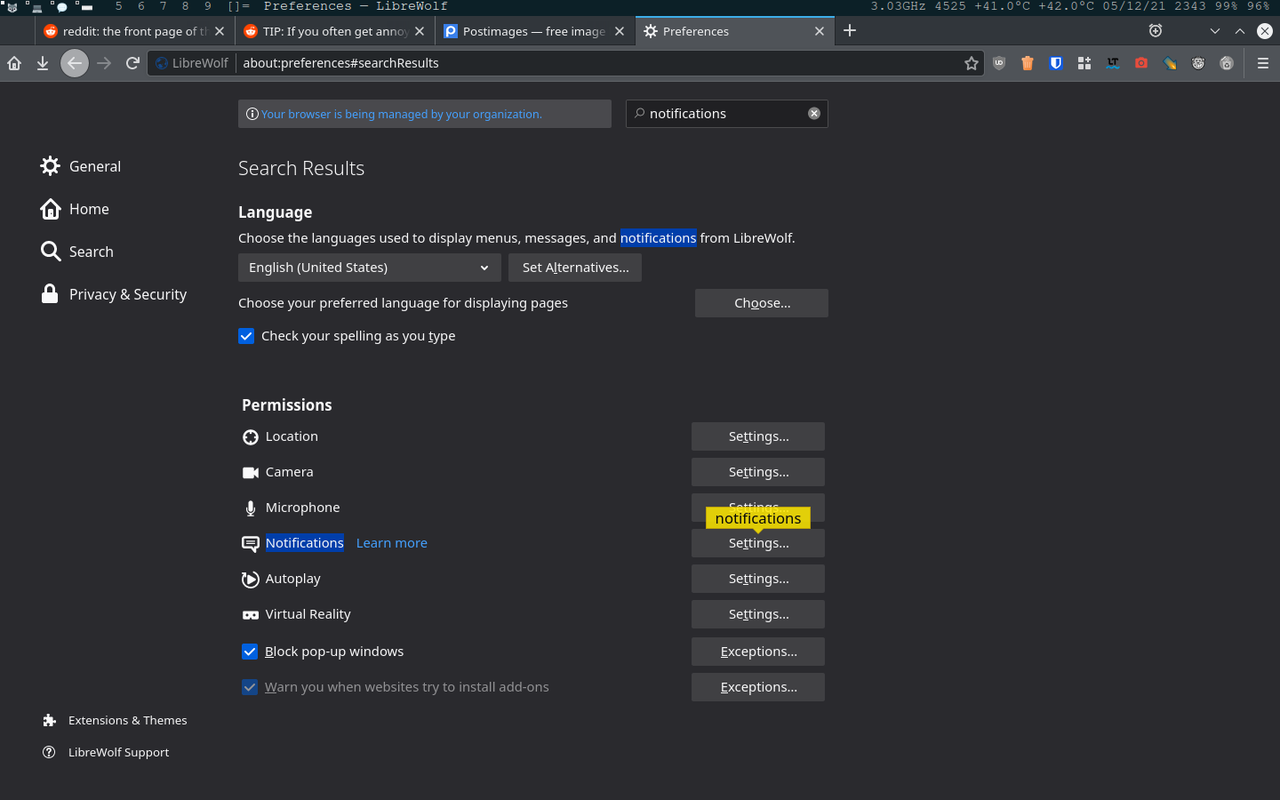Open the uBlock Origin shield icon
Screen dimensions: 1280x800
(999, 63)
